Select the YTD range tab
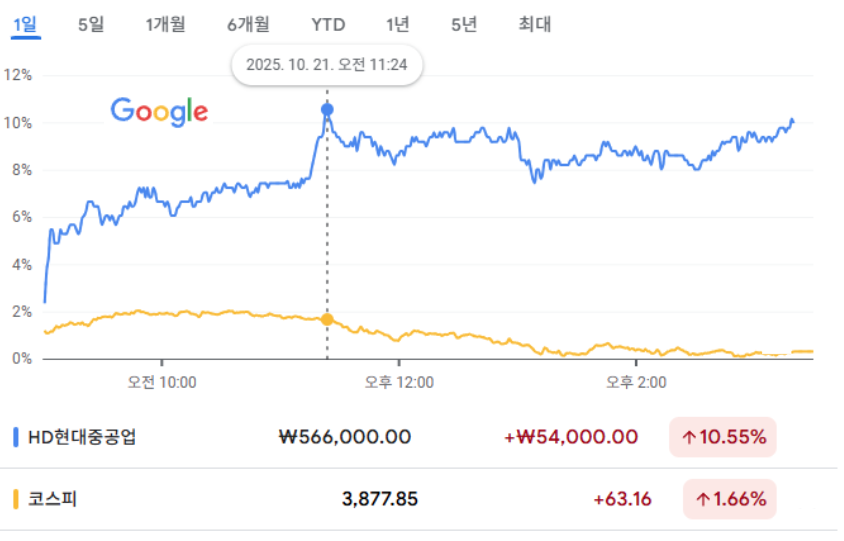Screen dimensions: 844x541 tap(328, 25)
